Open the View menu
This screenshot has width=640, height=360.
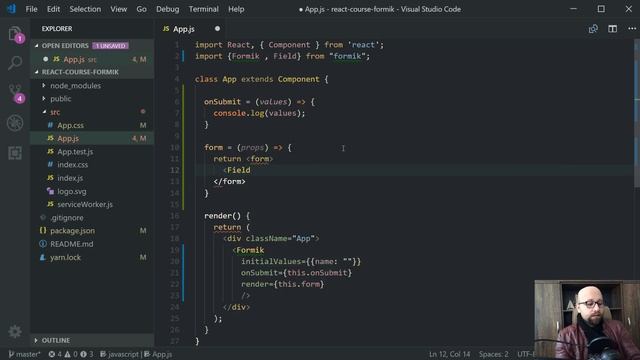point(118,9)
